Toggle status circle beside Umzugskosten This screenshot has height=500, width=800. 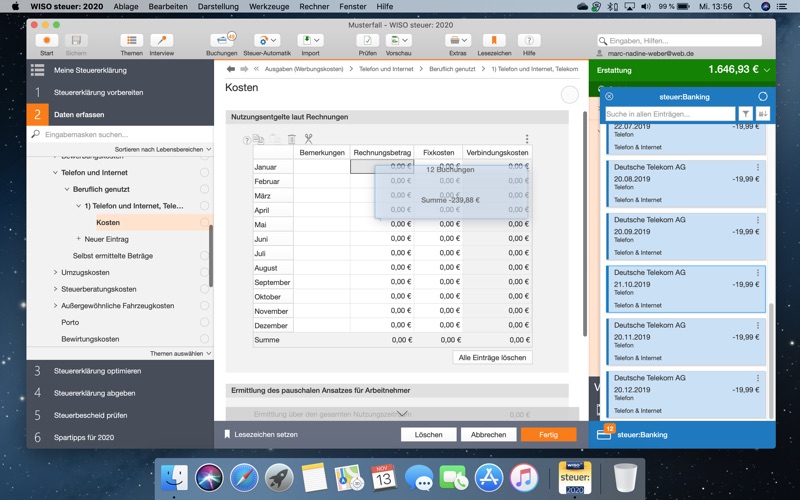pos(205,272)
